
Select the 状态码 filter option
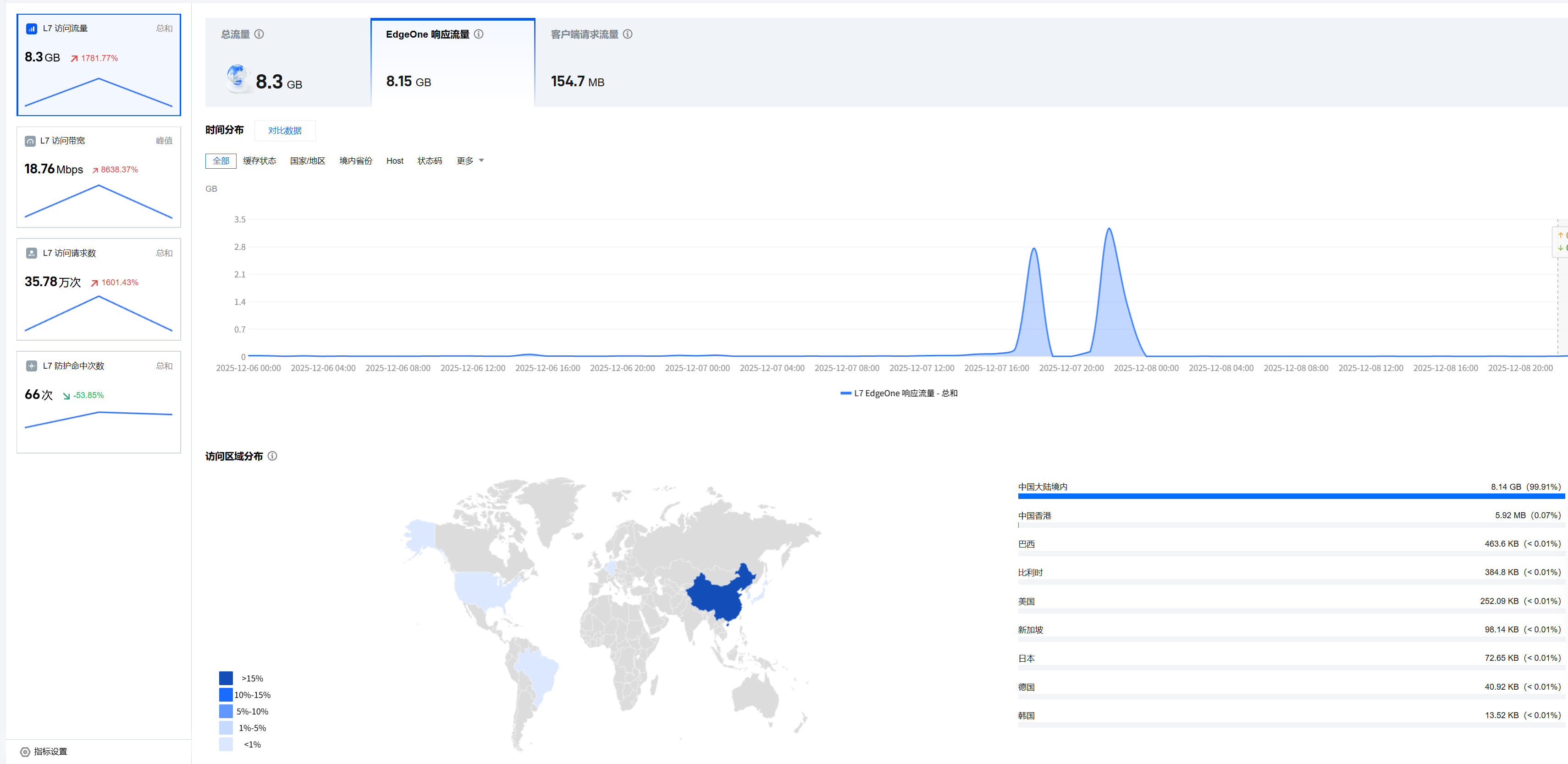click(x=430, y=161)
